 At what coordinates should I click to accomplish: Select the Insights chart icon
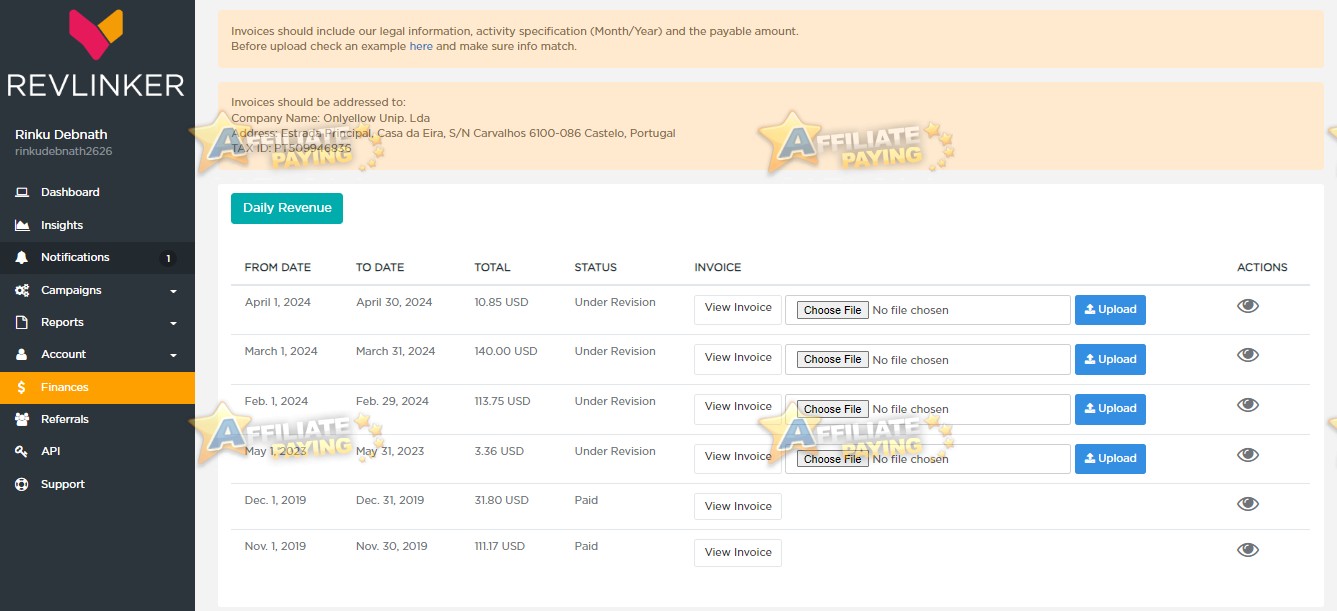click(22, 225)
